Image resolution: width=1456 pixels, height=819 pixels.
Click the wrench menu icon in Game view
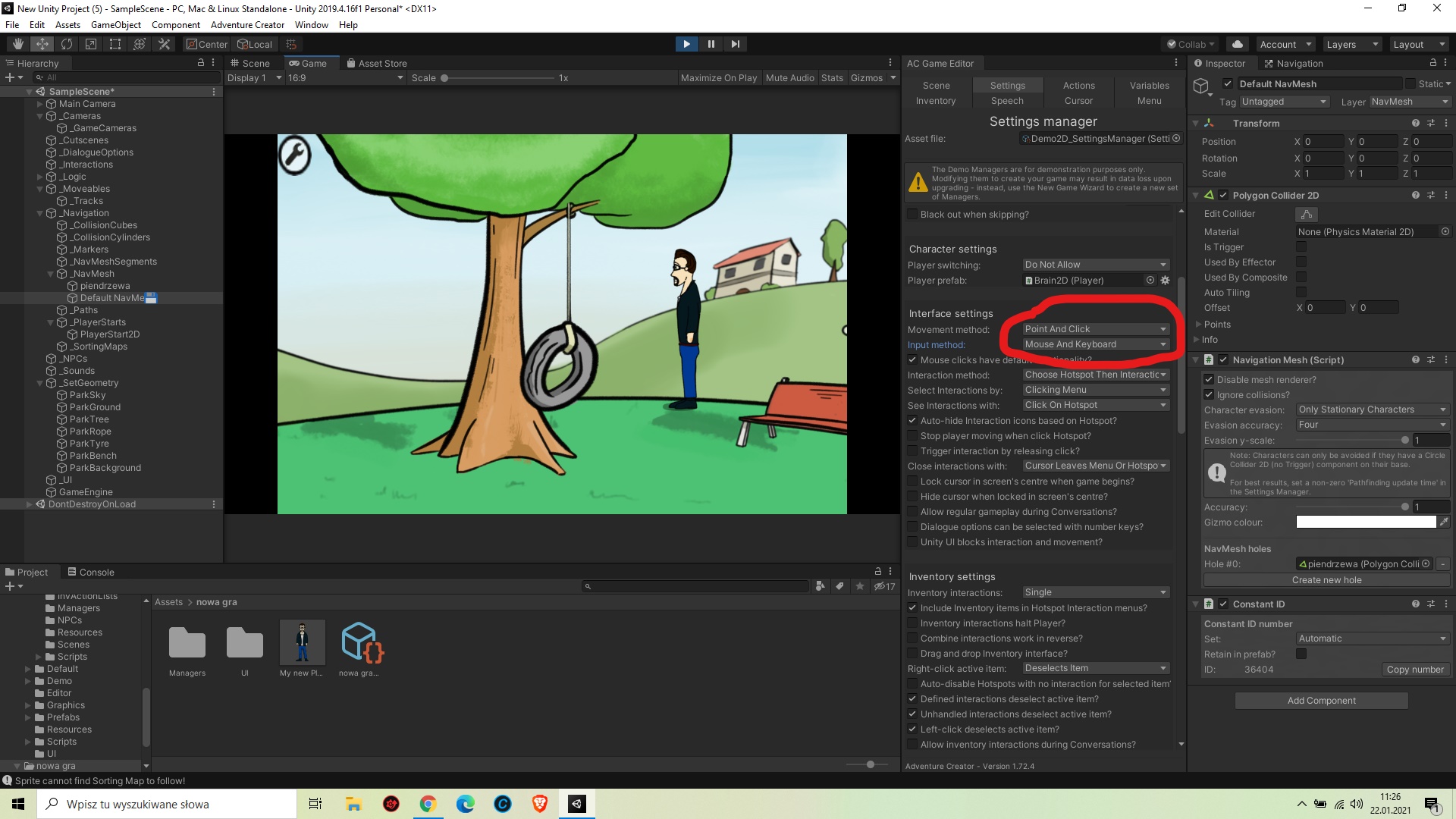[x=294, y=155]
